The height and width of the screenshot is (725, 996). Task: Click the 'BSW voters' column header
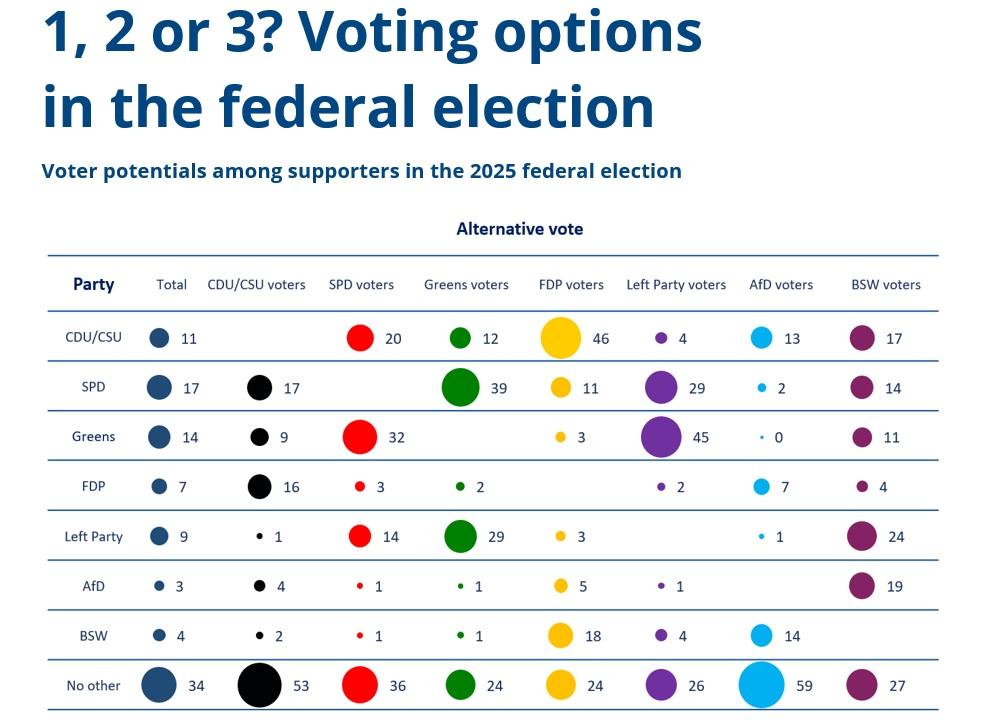tap(886, 285)
